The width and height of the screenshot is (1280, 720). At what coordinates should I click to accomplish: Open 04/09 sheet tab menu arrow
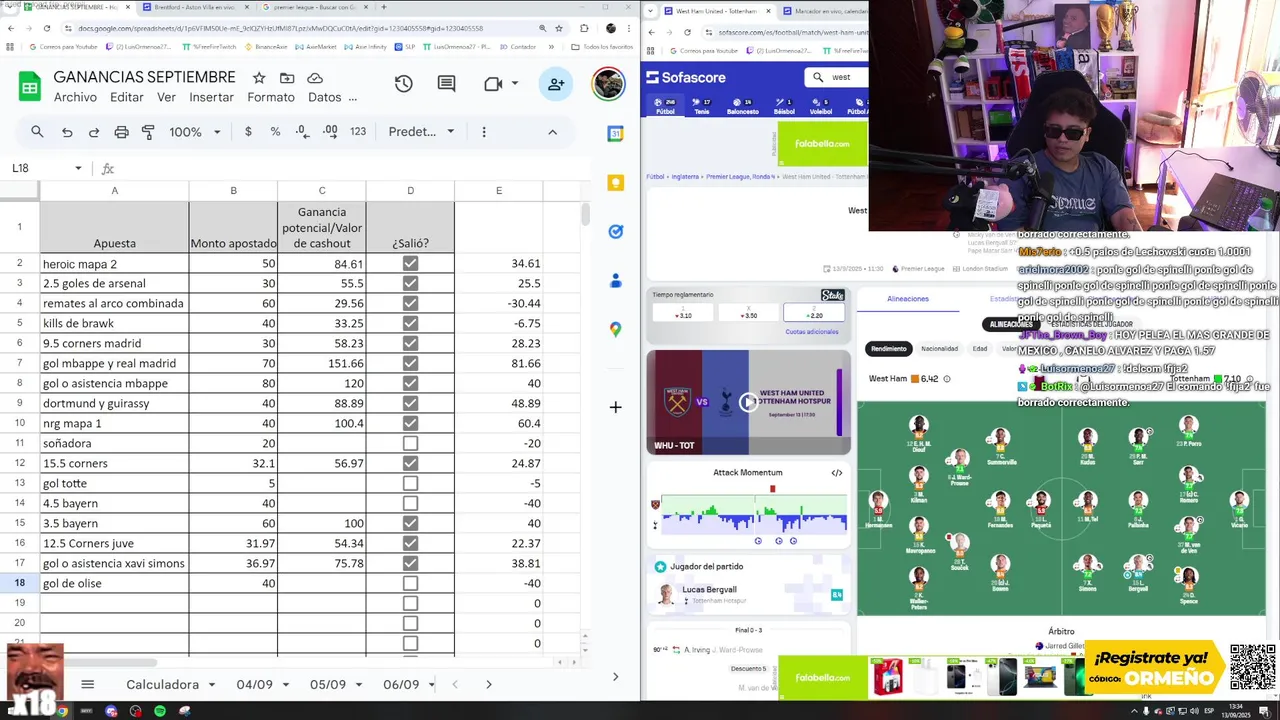coord(285,685)
